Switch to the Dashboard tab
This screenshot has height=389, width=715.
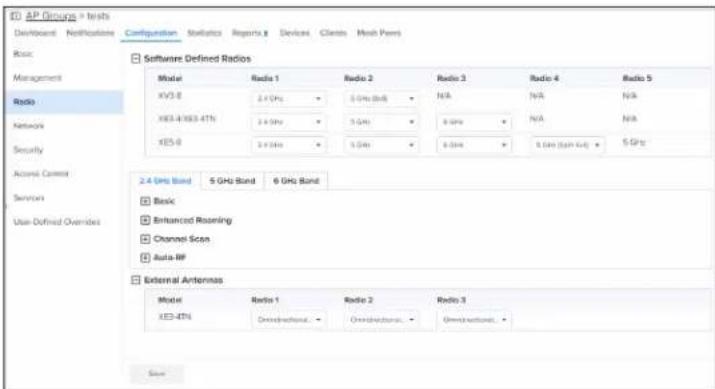[x=35, y=33]
